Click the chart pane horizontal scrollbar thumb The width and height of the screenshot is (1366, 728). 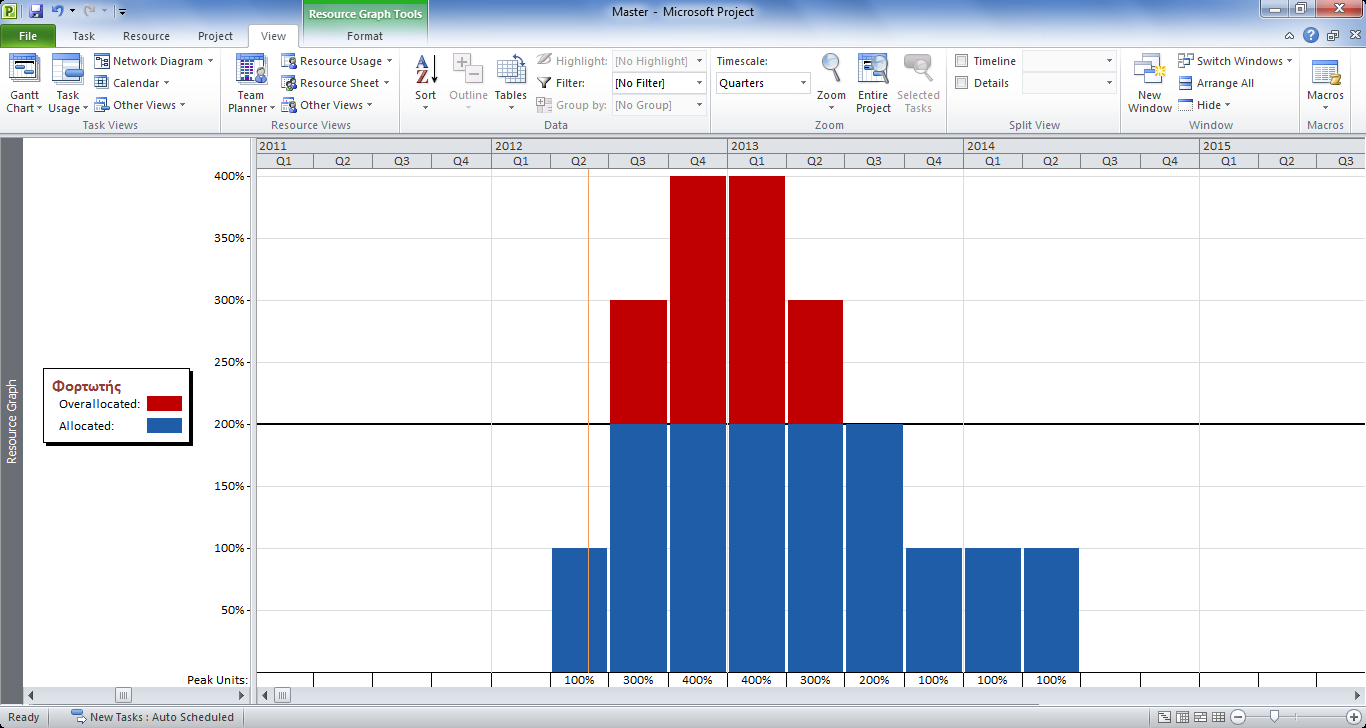[x=283, y=695]
